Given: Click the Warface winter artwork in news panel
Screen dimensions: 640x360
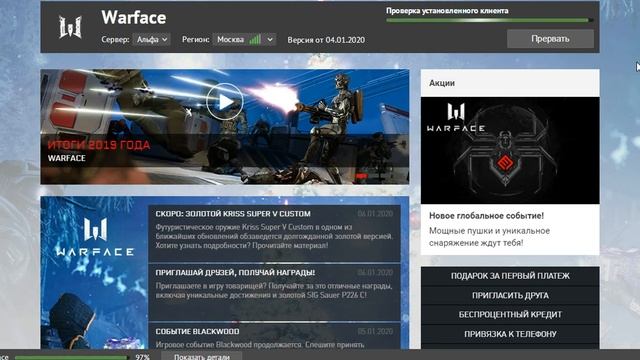Looking at the screenshot, I should tap(94, 273).
